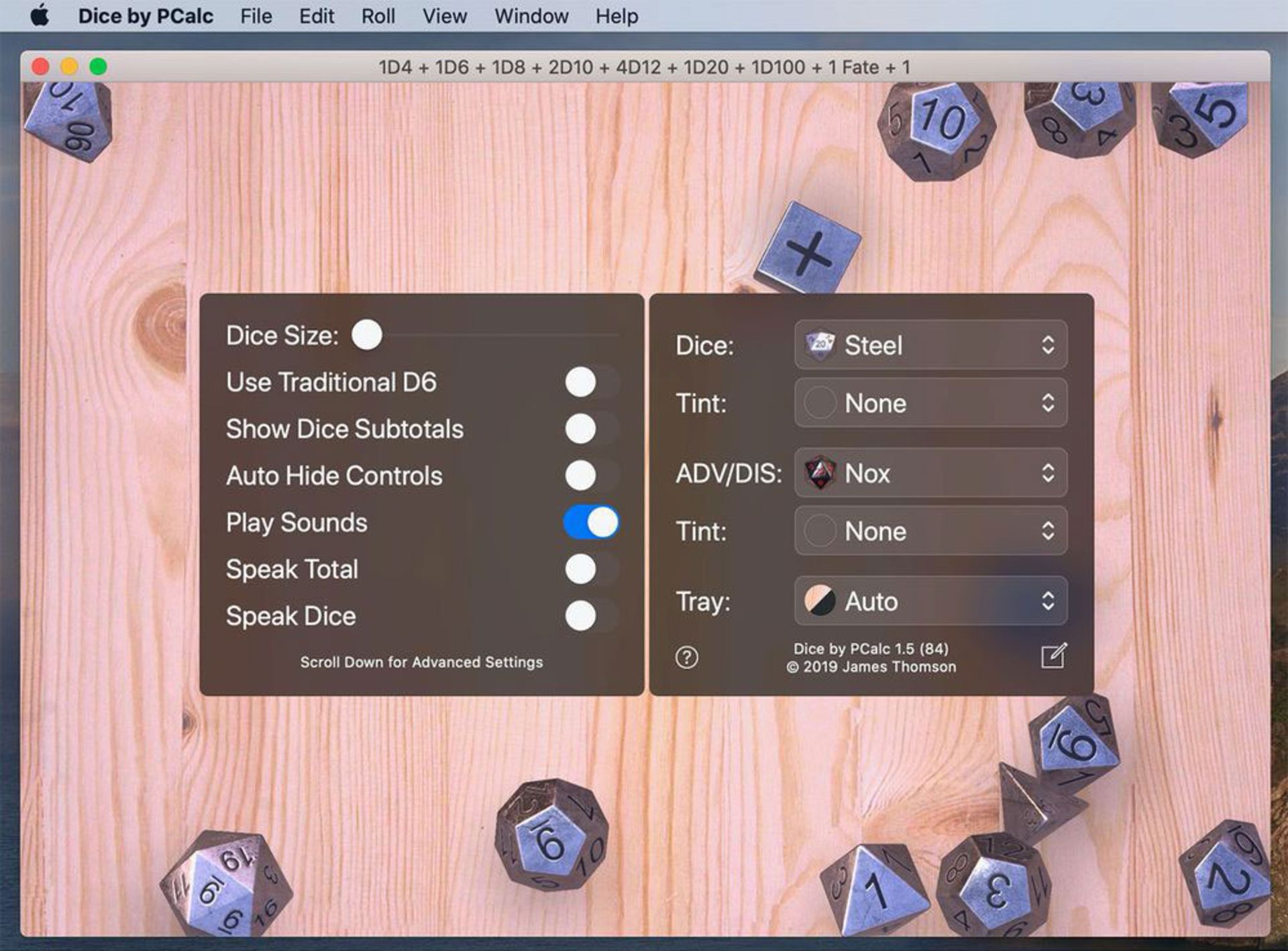Open the first Tint dropdown under Dice
This screenshot has width=1288, height=951.
tap(930, 403)
